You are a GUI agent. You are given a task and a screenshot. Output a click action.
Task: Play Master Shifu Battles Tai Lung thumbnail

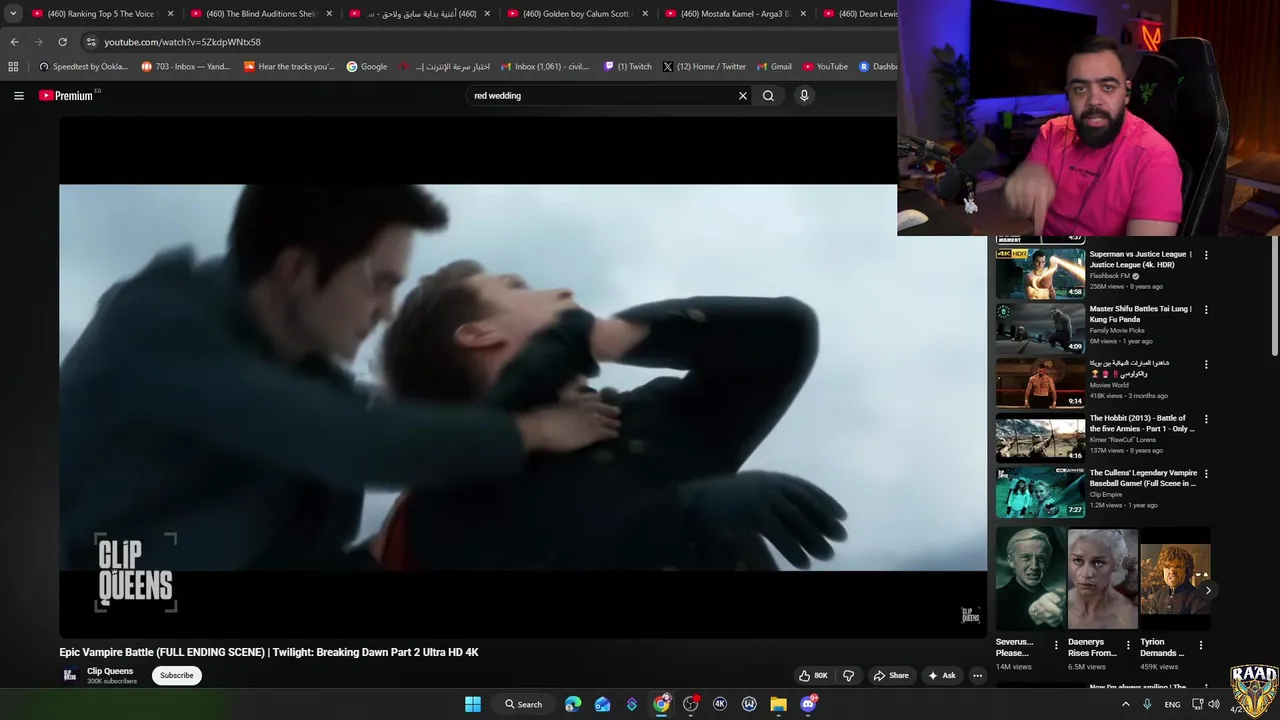click(x=1040, y=328)
